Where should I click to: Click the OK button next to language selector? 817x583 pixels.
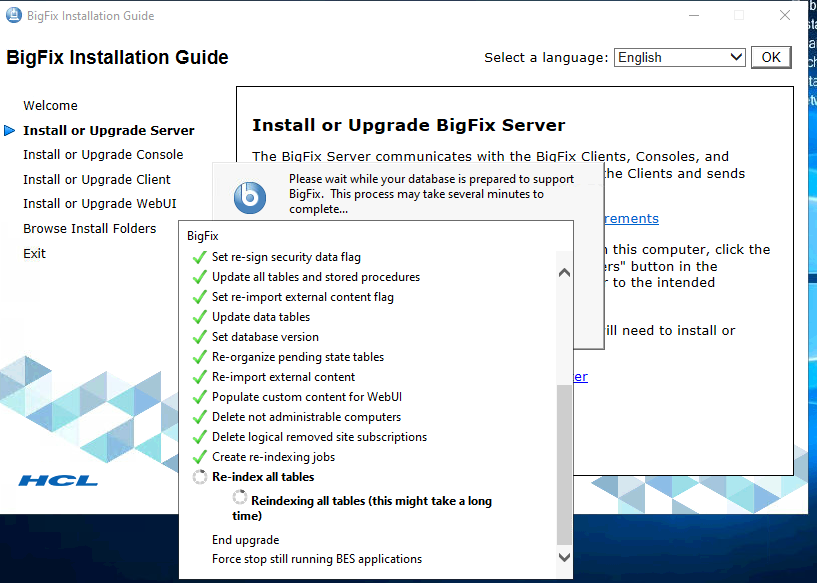pos(771,57)
